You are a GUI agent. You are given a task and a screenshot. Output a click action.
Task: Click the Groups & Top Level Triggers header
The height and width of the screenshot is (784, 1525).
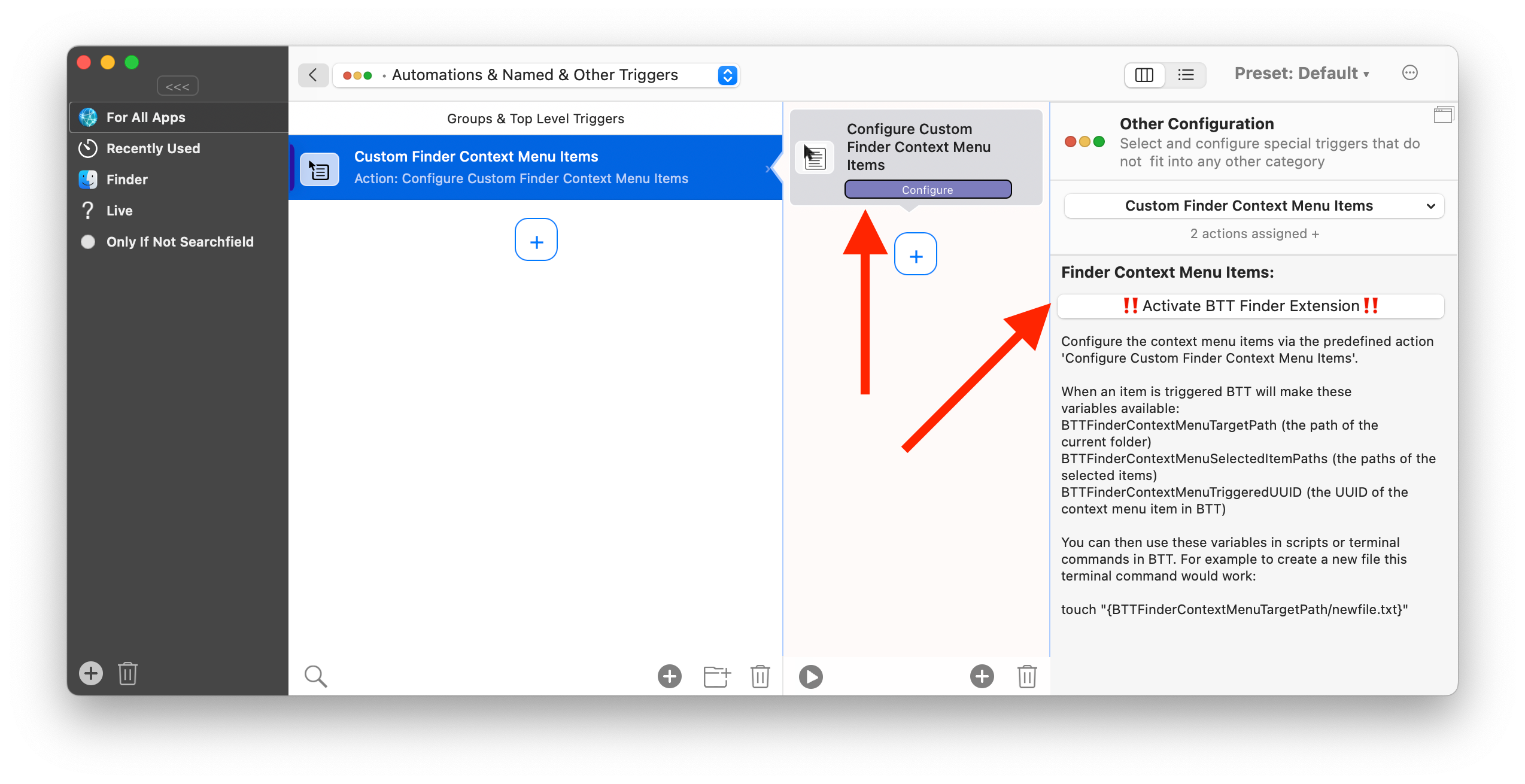coord(536,118)
